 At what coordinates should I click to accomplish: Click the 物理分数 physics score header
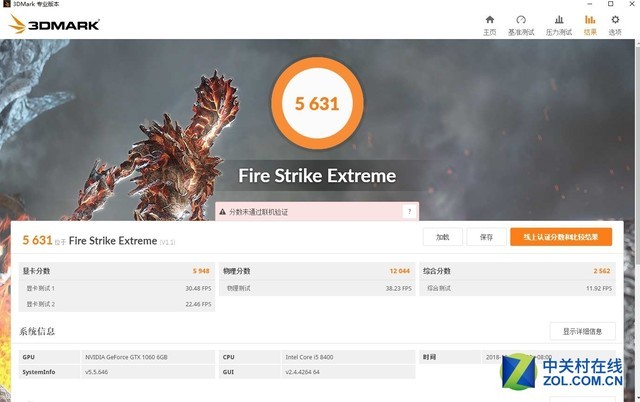click(237, 271)
